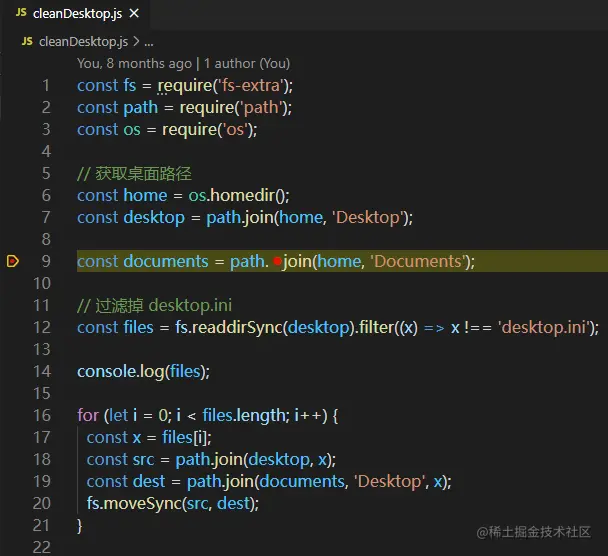This screenshot has width=608, height=556.
Task: Click 'require' on line 2
Action: pos(207,108)
